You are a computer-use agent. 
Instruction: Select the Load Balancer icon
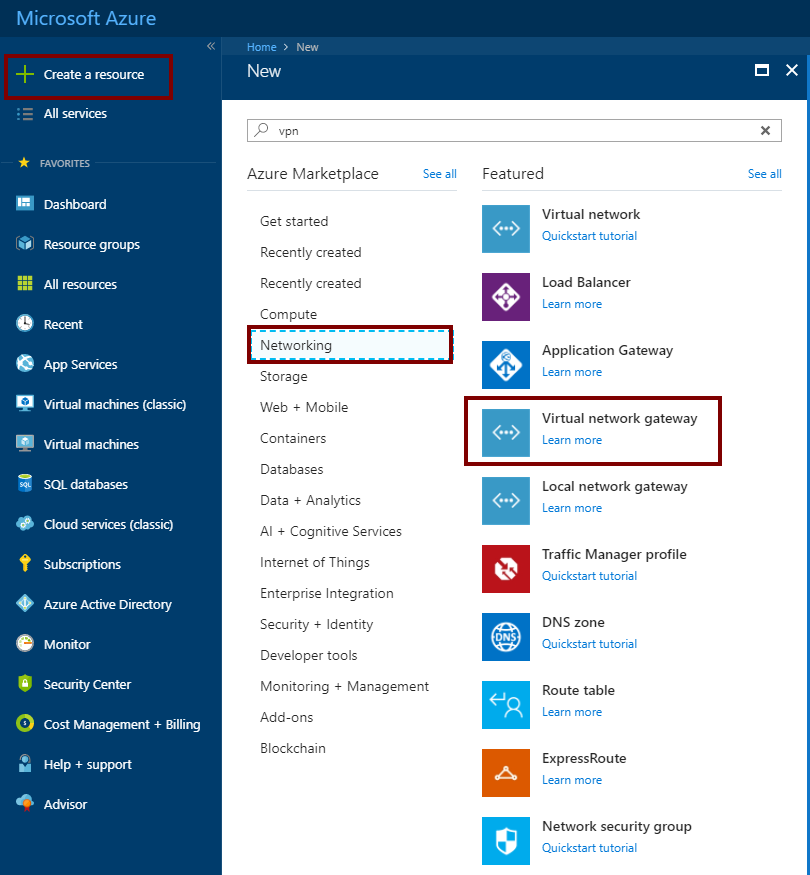pos(506,297)
